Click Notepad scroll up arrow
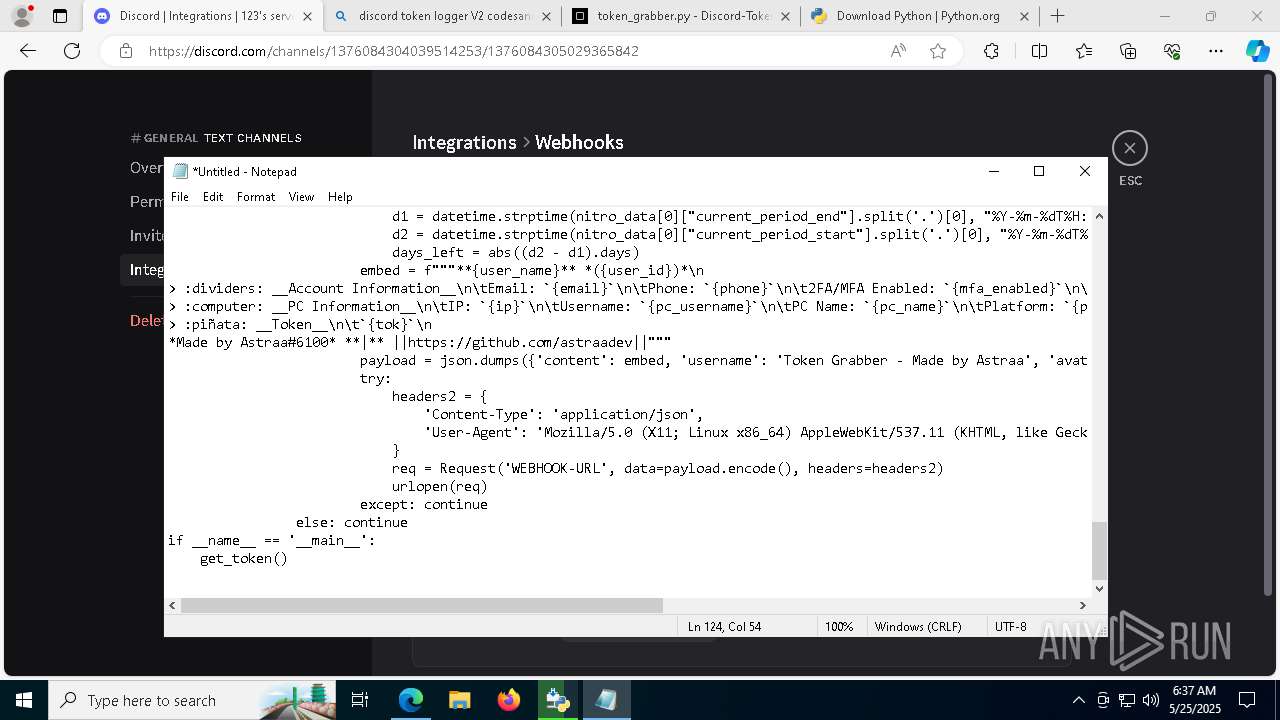The height and width of the screenshot is (720, 1280). click(x=1099, y=216)
